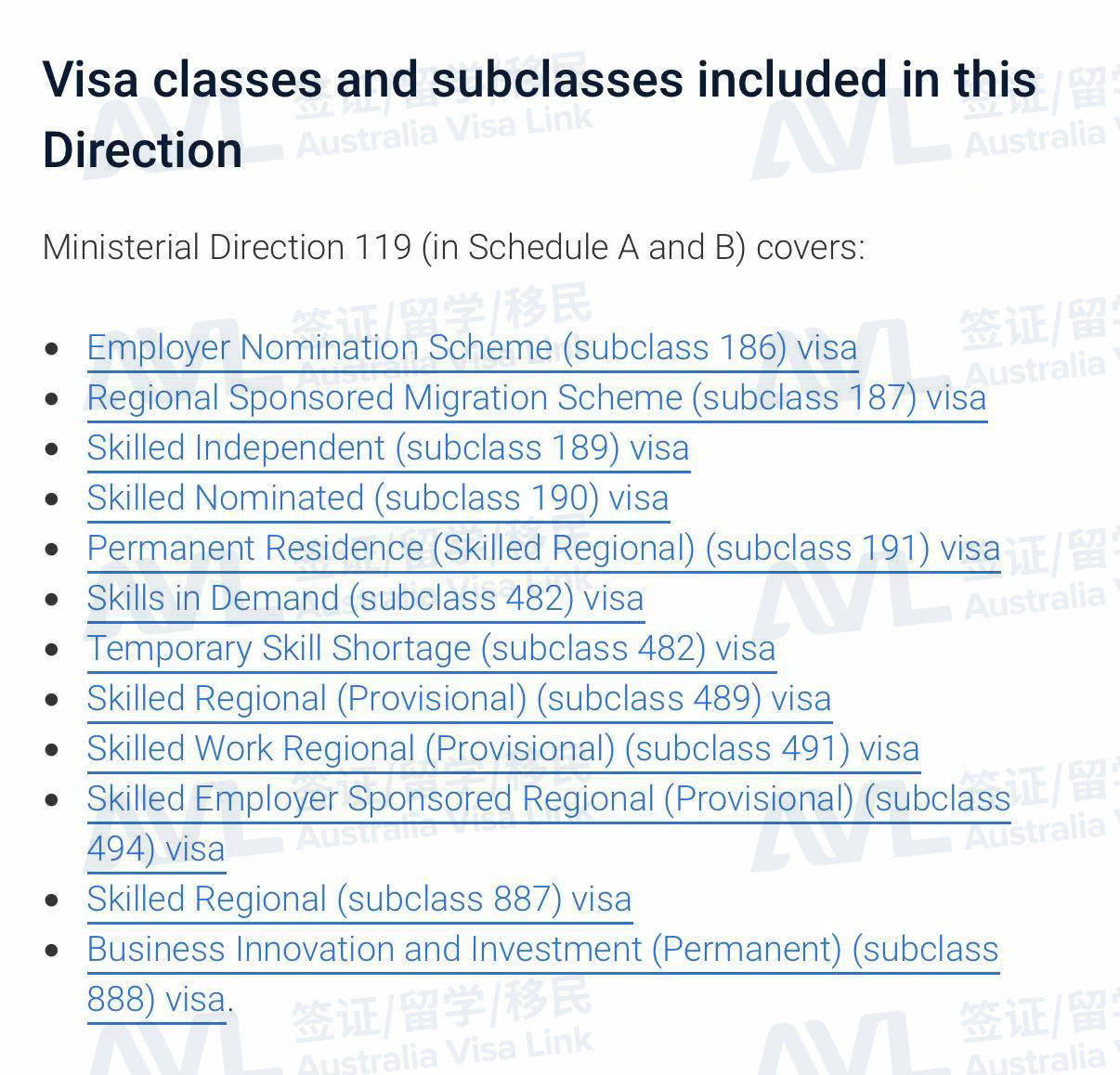Click Business Innovation and Investment Permanent link
Viewport: 1120px width, 1075px height.
543,950
